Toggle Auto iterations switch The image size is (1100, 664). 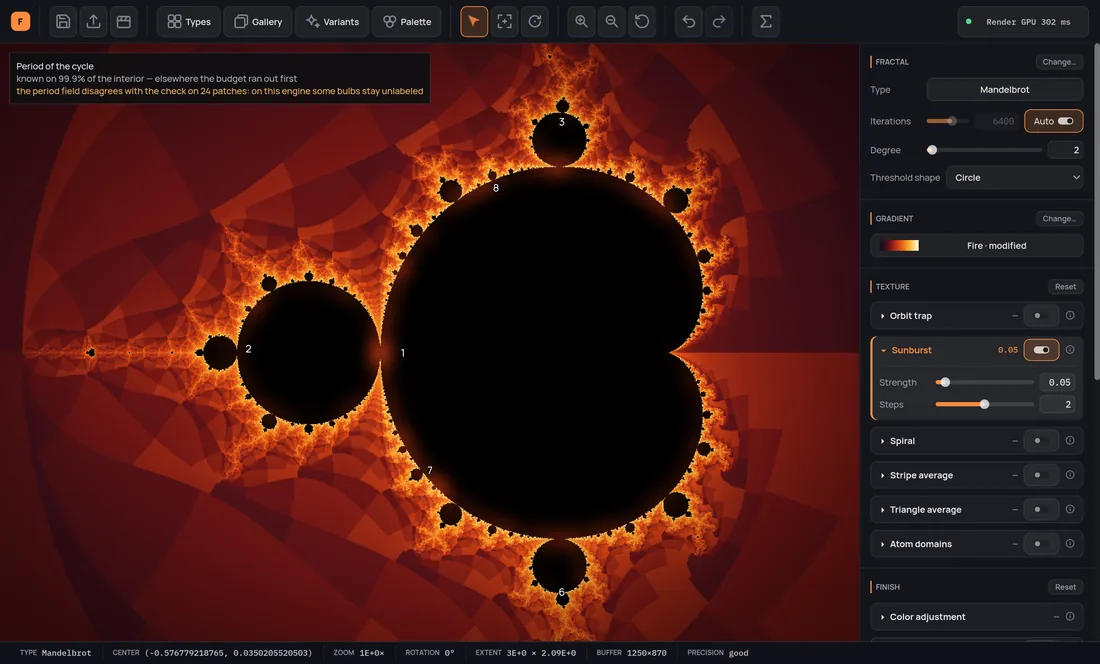click(1054, 121)
